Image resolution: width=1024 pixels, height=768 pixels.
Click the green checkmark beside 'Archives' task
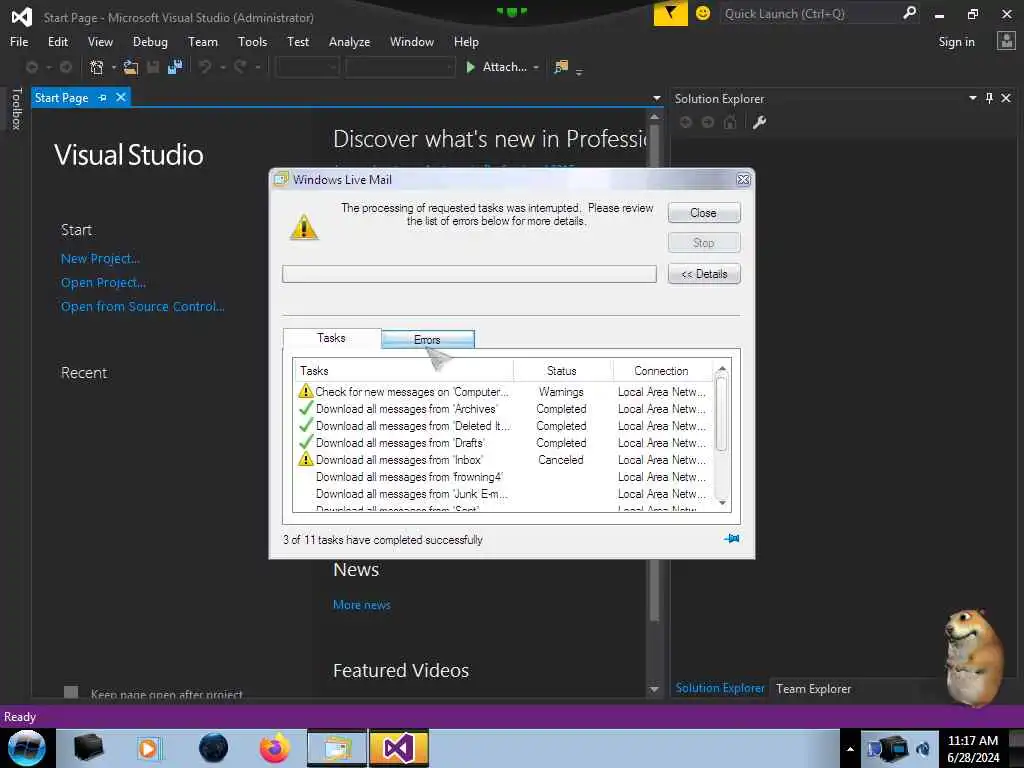(305, 408)
